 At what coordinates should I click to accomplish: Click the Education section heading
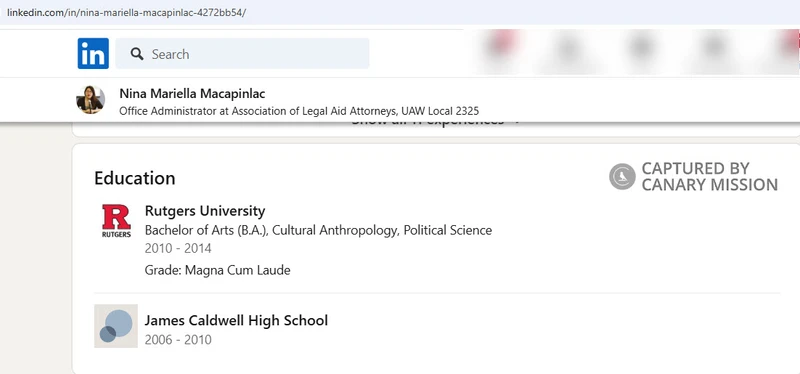135,178
